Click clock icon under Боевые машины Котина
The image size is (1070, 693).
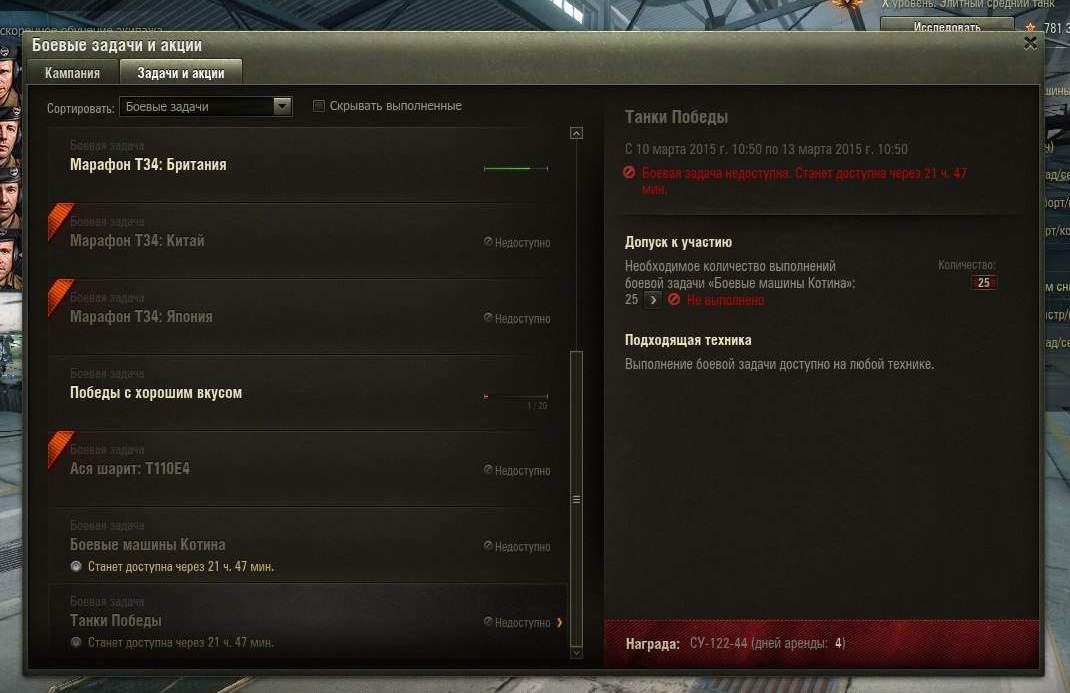76,566
